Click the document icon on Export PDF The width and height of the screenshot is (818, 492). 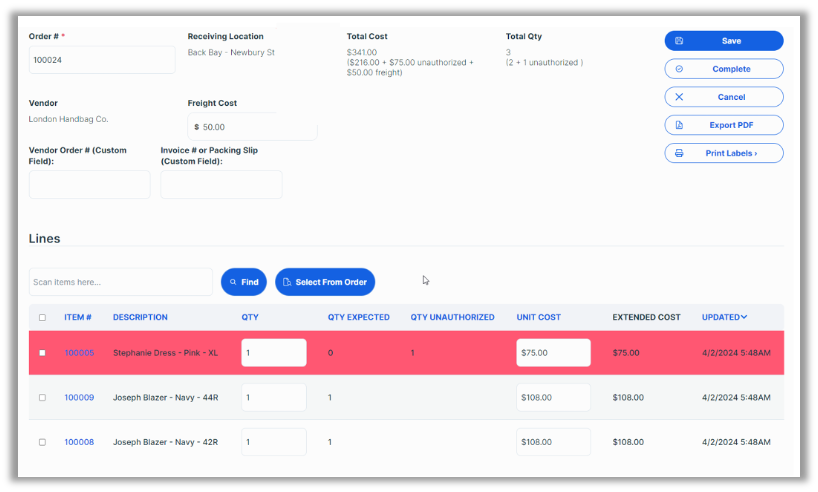(x=679, y=125)
